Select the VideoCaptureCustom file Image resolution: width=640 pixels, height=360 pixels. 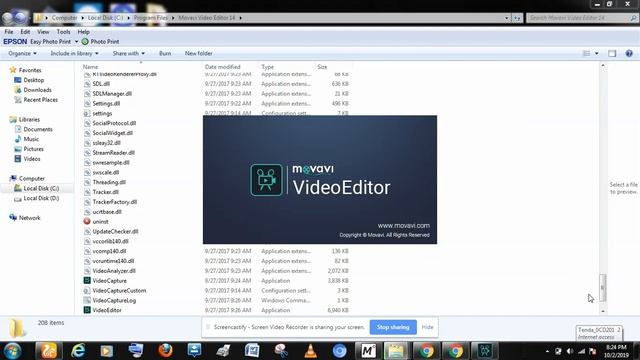click(119, 290)
